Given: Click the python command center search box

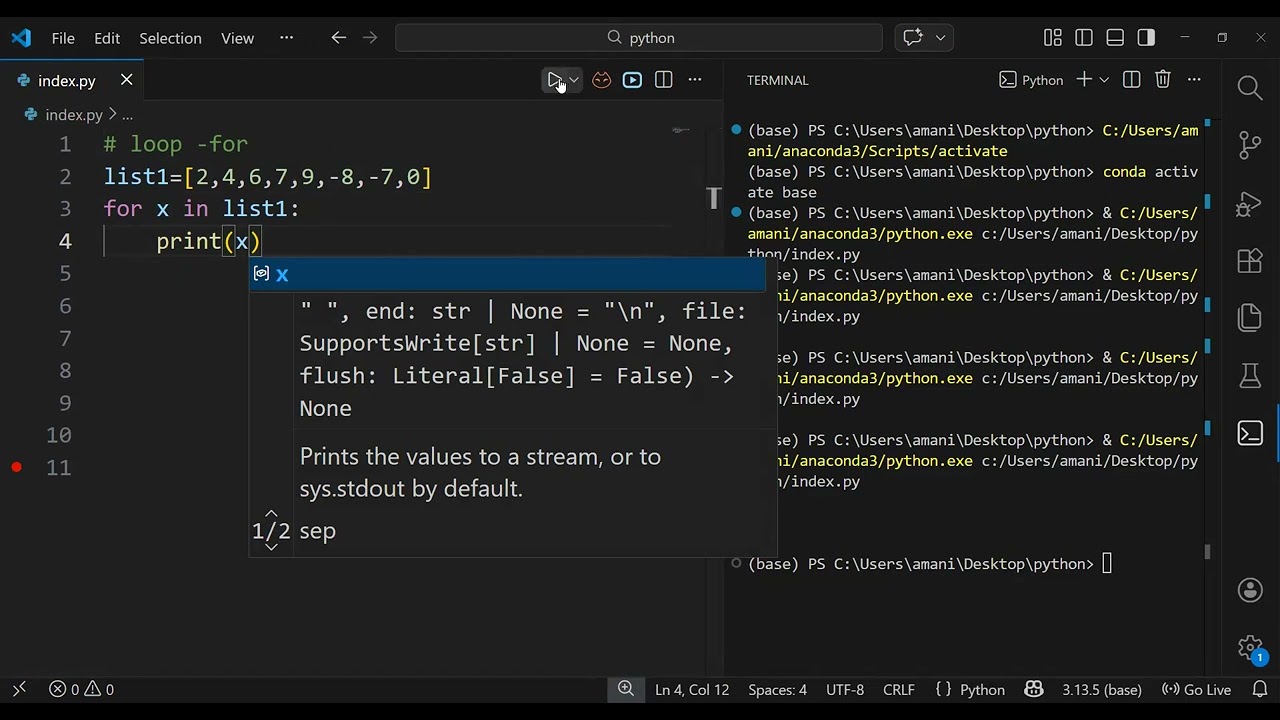Looking at the screenshot, I should coord(639,38).
